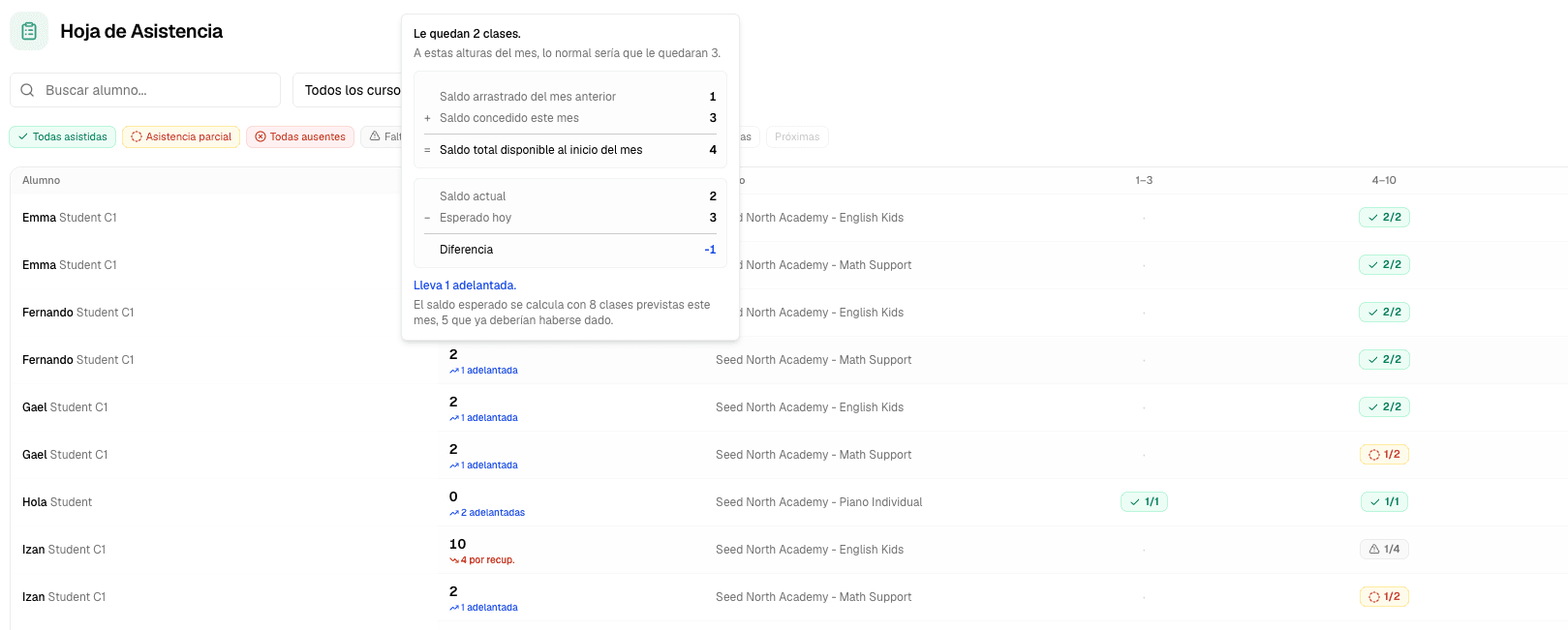Screen dimensions: 1568x630
Task: Click the Buscar alumno search field
Action: 145,90
